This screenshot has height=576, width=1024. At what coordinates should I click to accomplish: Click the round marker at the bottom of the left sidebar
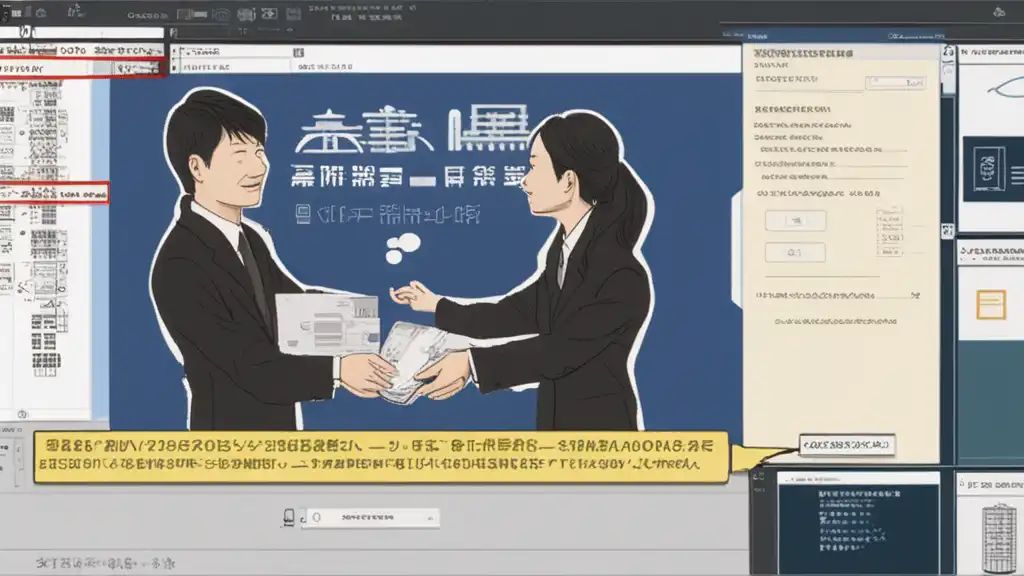click(22, 414)
